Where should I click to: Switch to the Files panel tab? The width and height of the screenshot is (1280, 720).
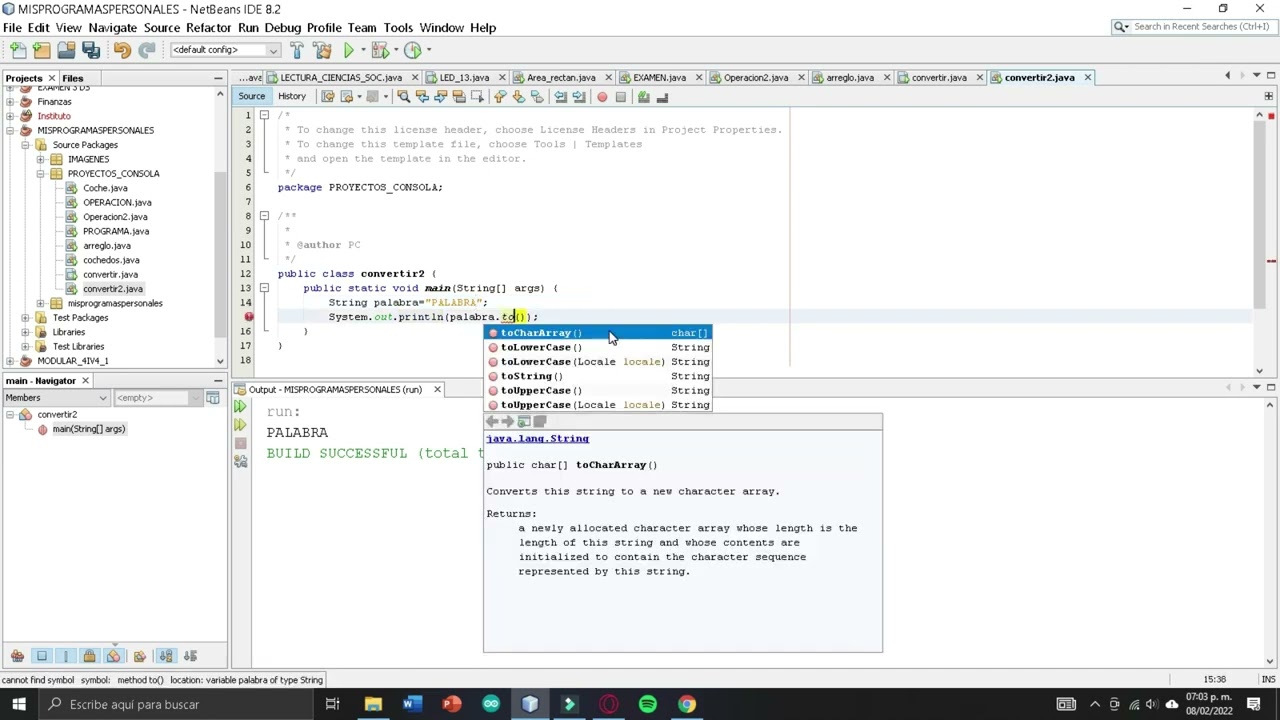click(73, 78)
